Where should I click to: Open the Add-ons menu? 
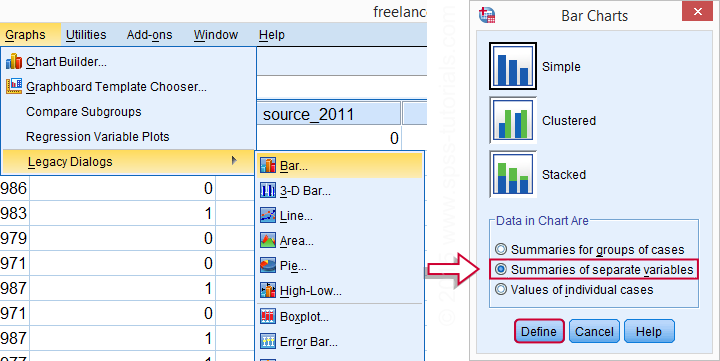[x=150, y=34]
